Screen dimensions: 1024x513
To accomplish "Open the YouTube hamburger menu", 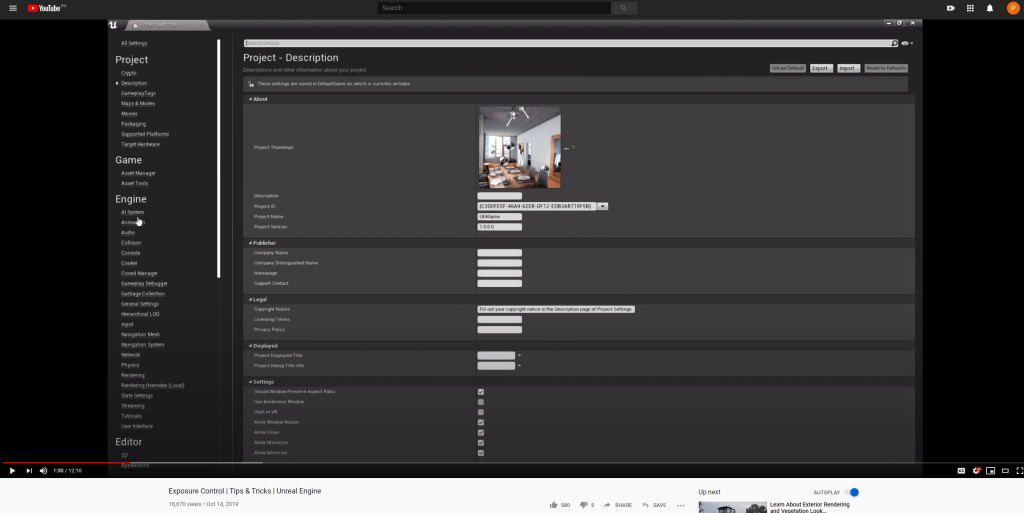I will click(x=12, y=8).
